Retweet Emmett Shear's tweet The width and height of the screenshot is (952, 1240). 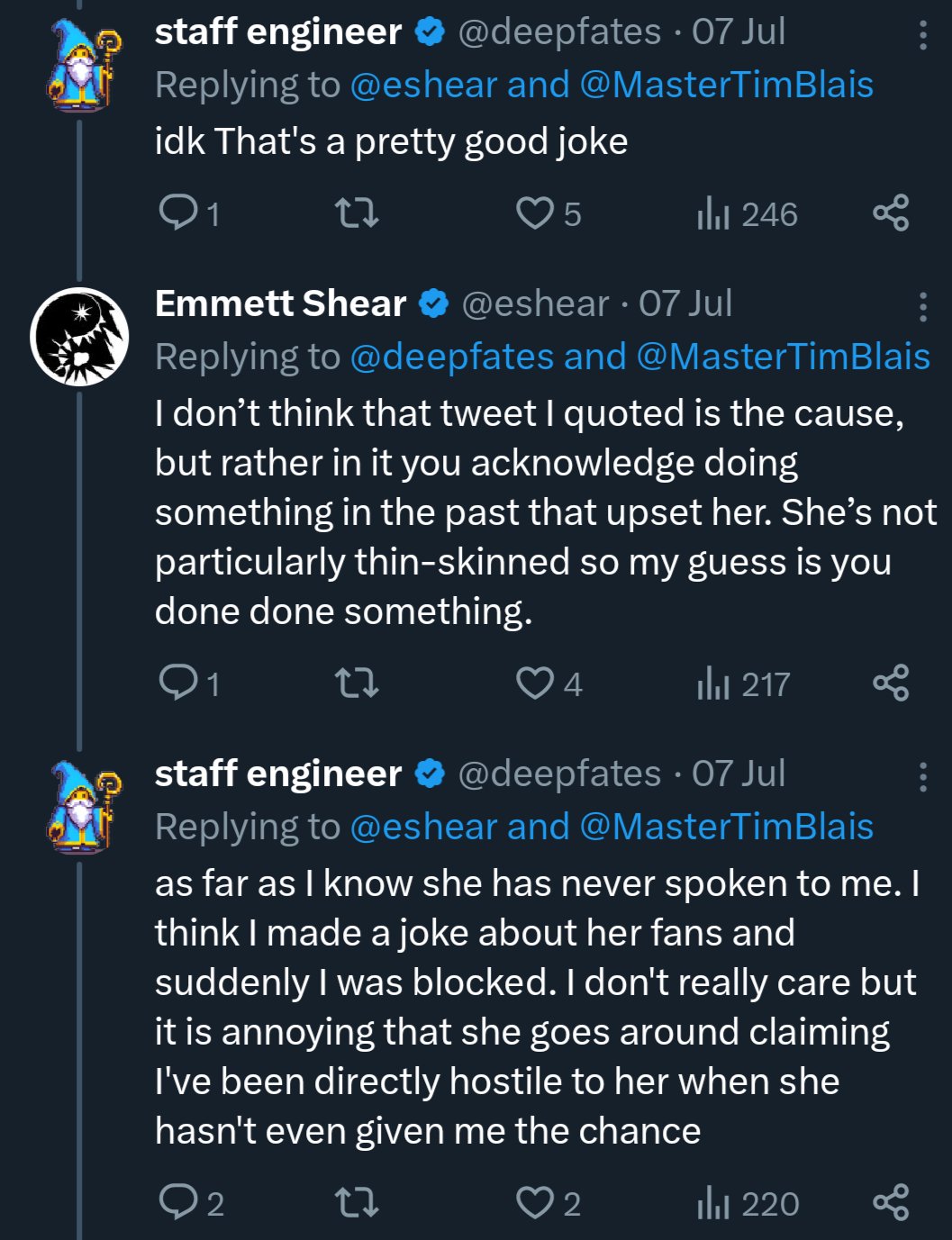pyautogui.click(x=357, y=683)
